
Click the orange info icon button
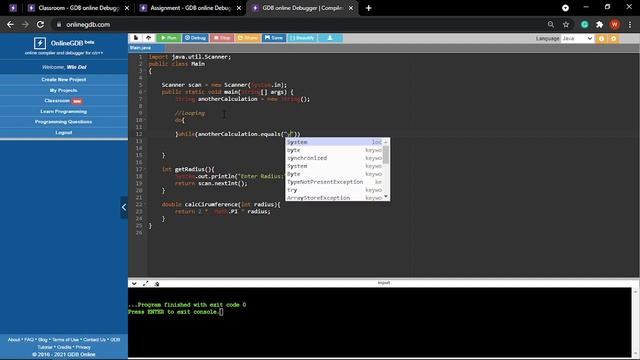(x=601, y=38)
